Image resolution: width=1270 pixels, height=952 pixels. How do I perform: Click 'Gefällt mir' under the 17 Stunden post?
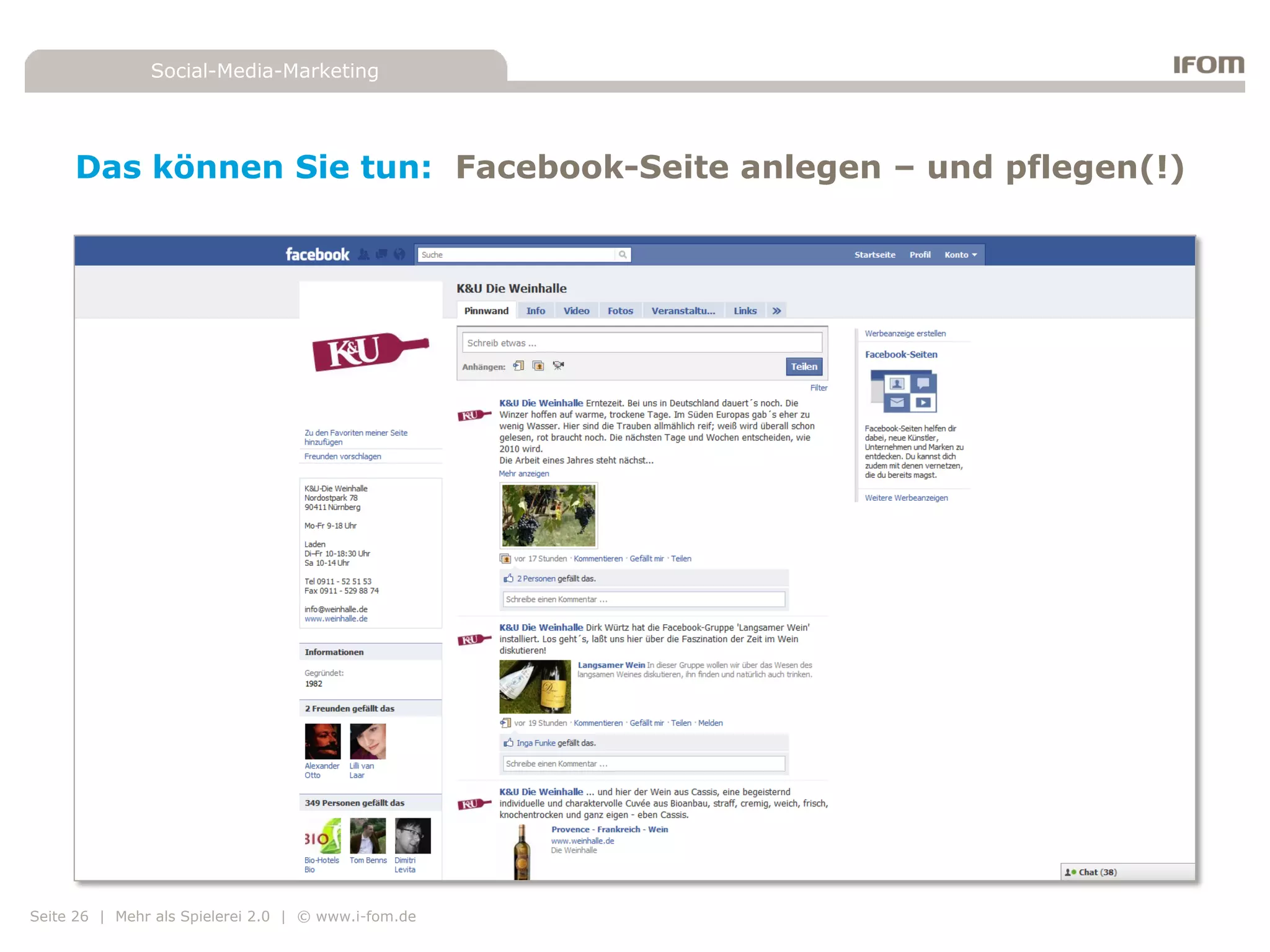(647, 558)
